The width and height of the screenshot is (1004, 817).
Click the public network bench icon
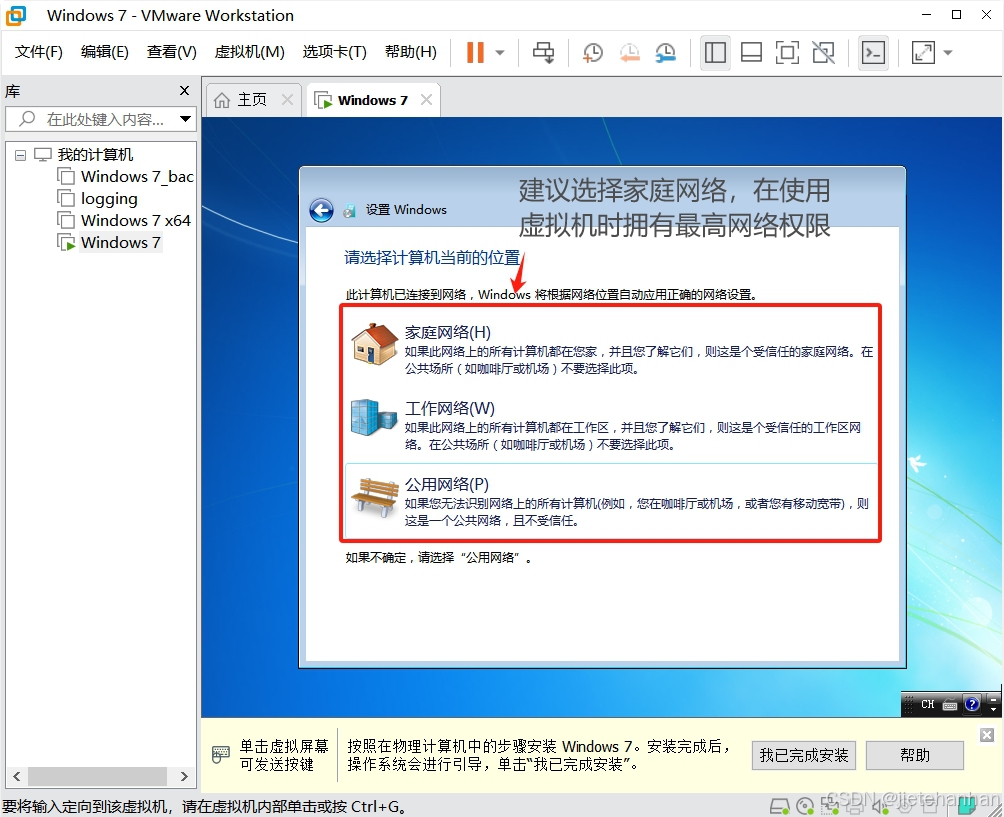[x=375, y=497]
